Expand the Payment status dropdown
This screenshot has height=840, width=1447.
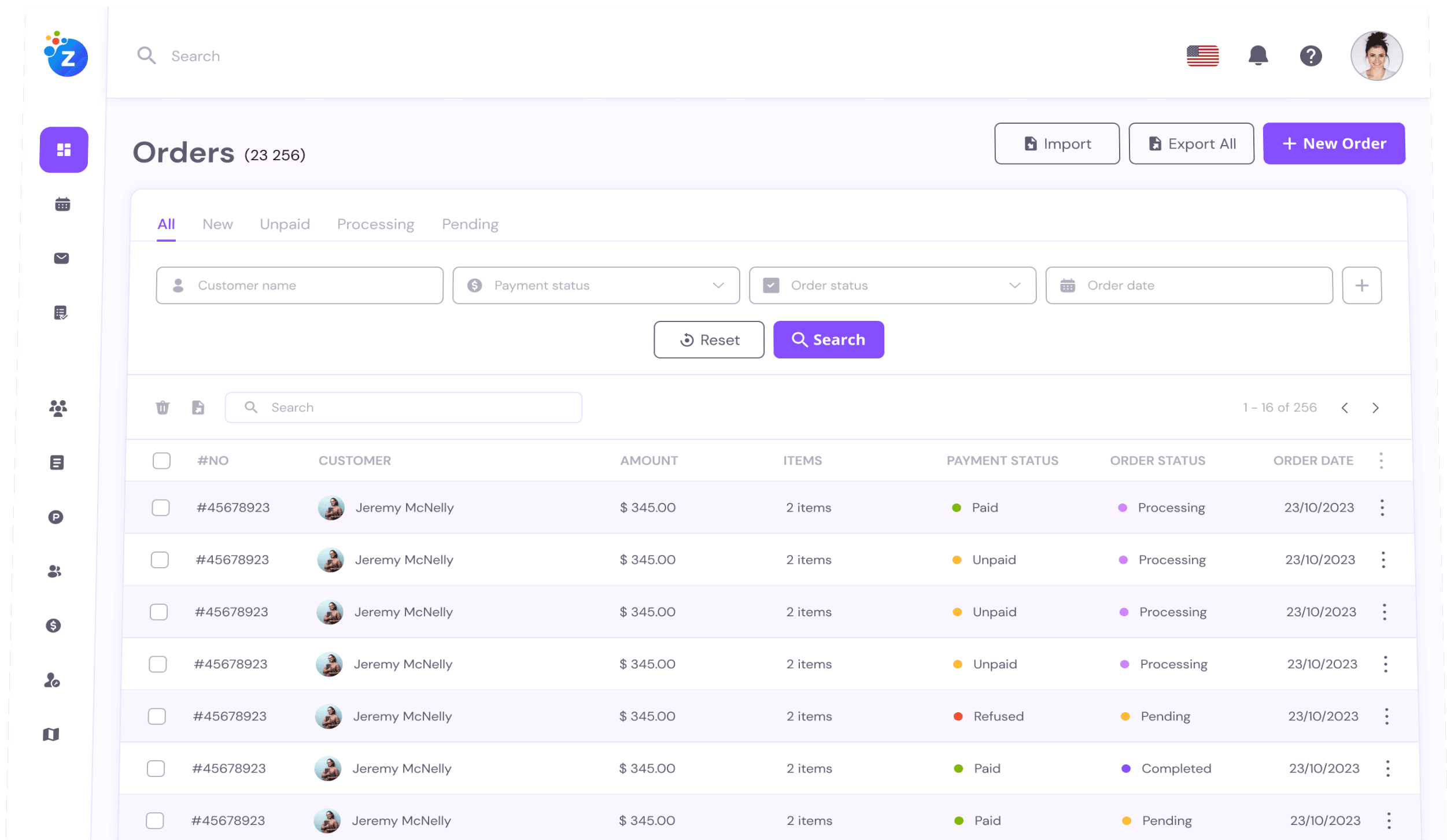(x=596, y=286)
